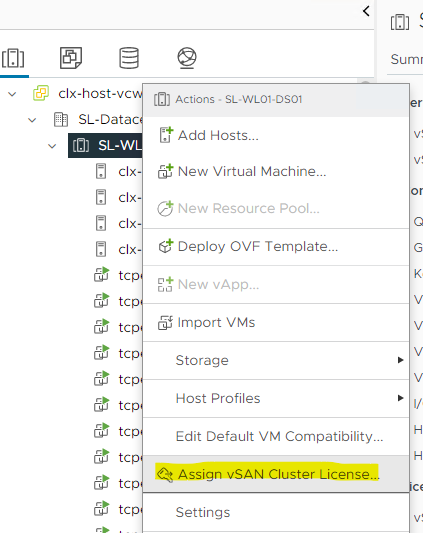Select Import VMs from the menu
The image size is (423, 533).
tap(276, 323)
